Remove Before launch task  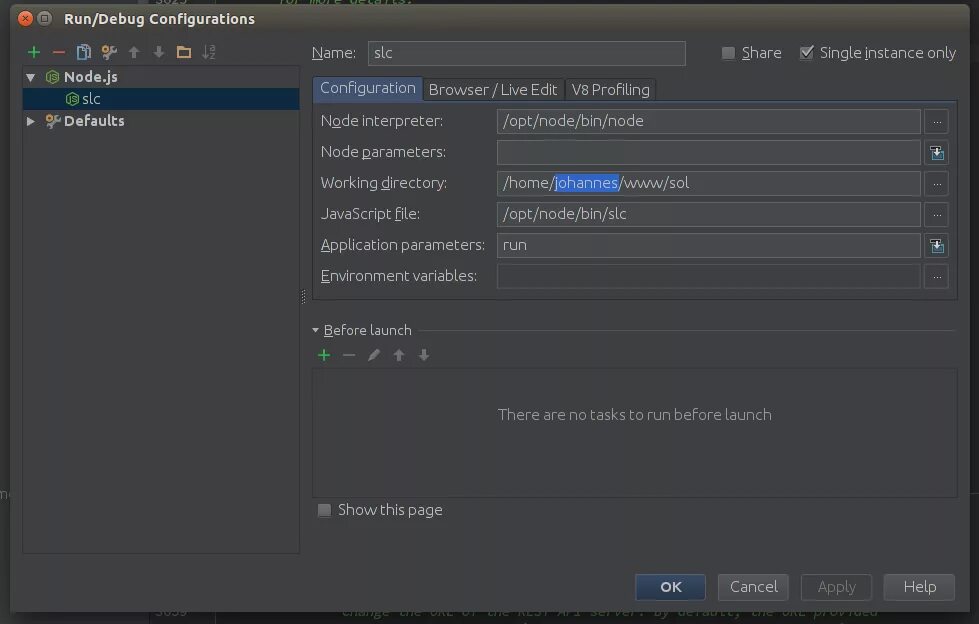349,355
